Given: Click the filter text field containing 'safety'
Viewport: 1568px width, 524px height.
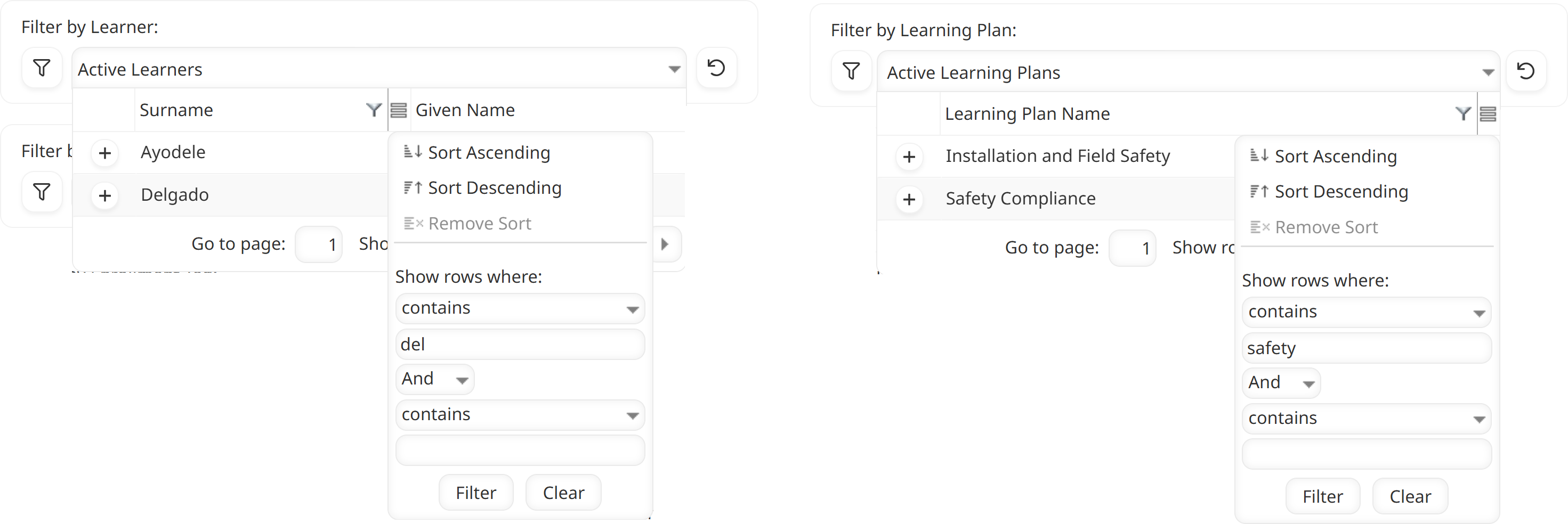Looking at the screenshot, I should (1366, 348).
